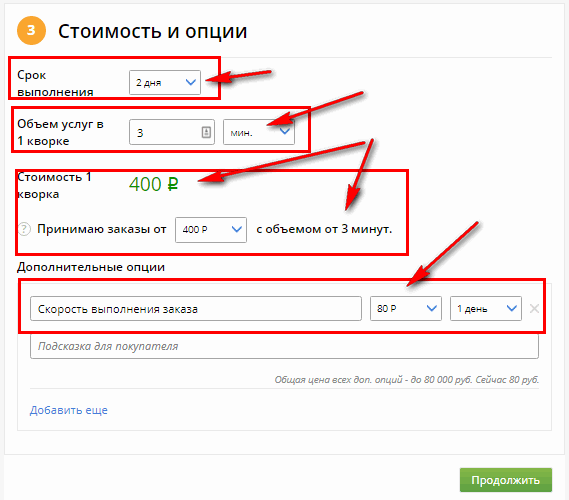Click the "Общая цена всех доп. опций" note
The width and height of the screenshot is (569, 500).
point(407,380)
